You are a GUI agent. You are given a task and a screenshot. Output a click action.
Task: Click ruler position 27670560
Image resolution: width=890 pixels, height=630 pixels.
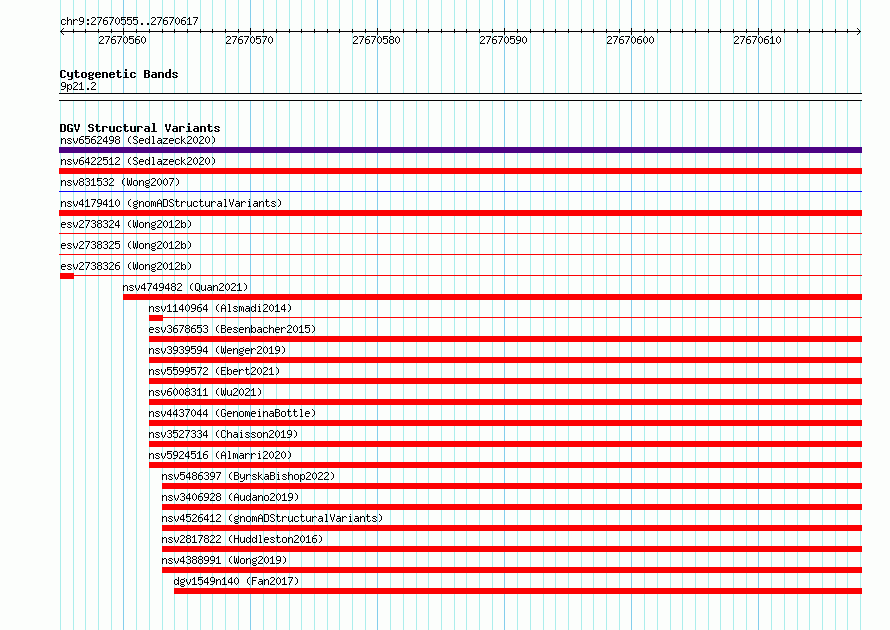pyautogui.click(x=122, y=40)
